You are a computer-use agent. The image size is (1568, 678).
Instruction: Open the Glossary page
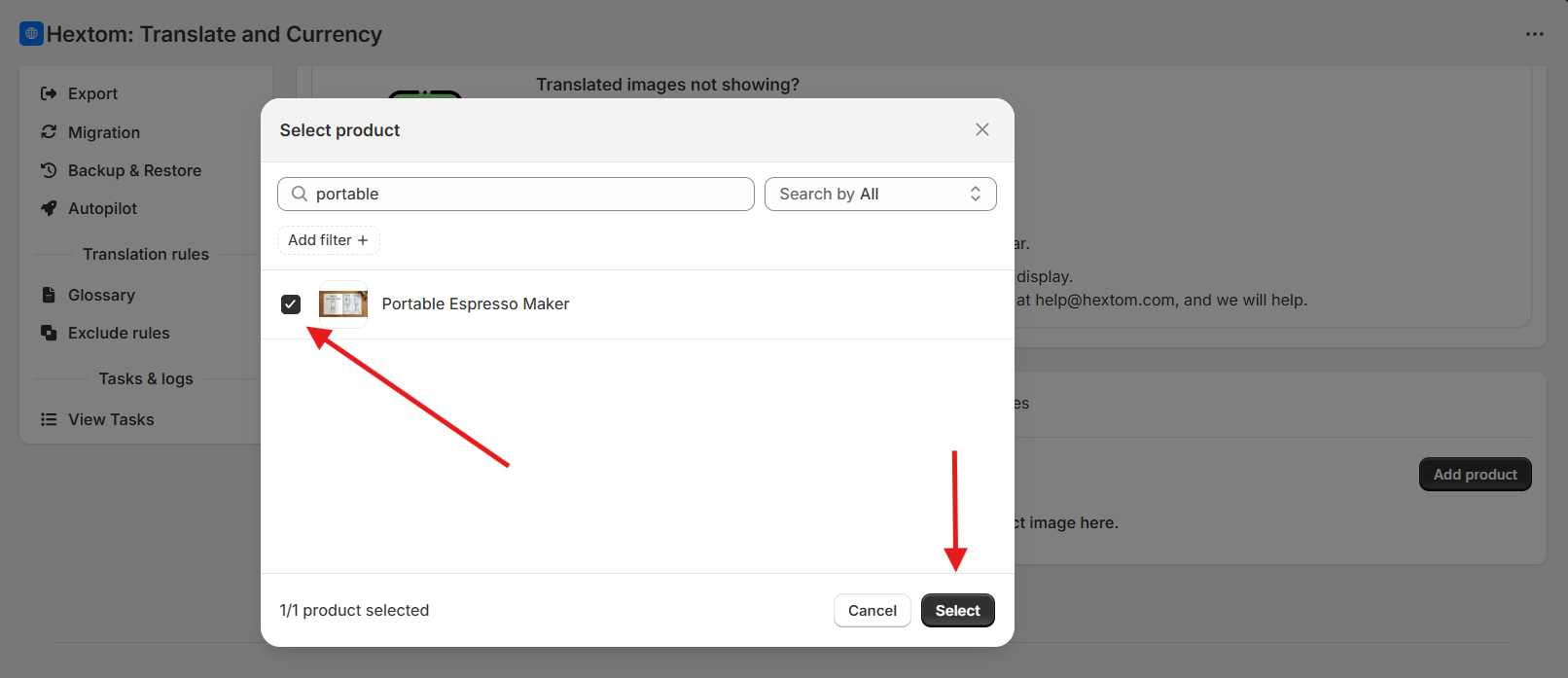101,295
